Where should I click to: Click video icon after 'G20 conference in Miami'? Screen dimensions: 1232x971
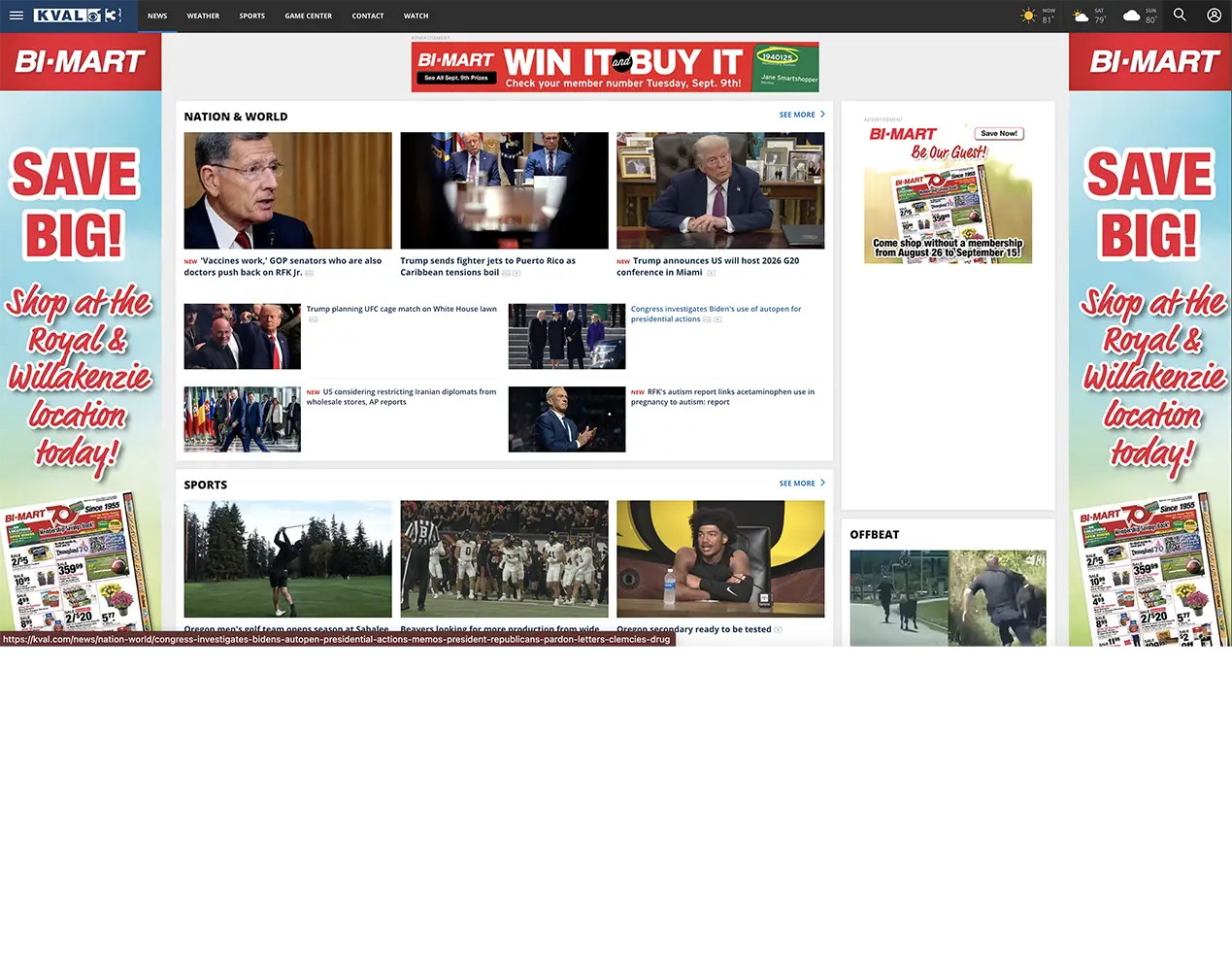tap(711, 273)
